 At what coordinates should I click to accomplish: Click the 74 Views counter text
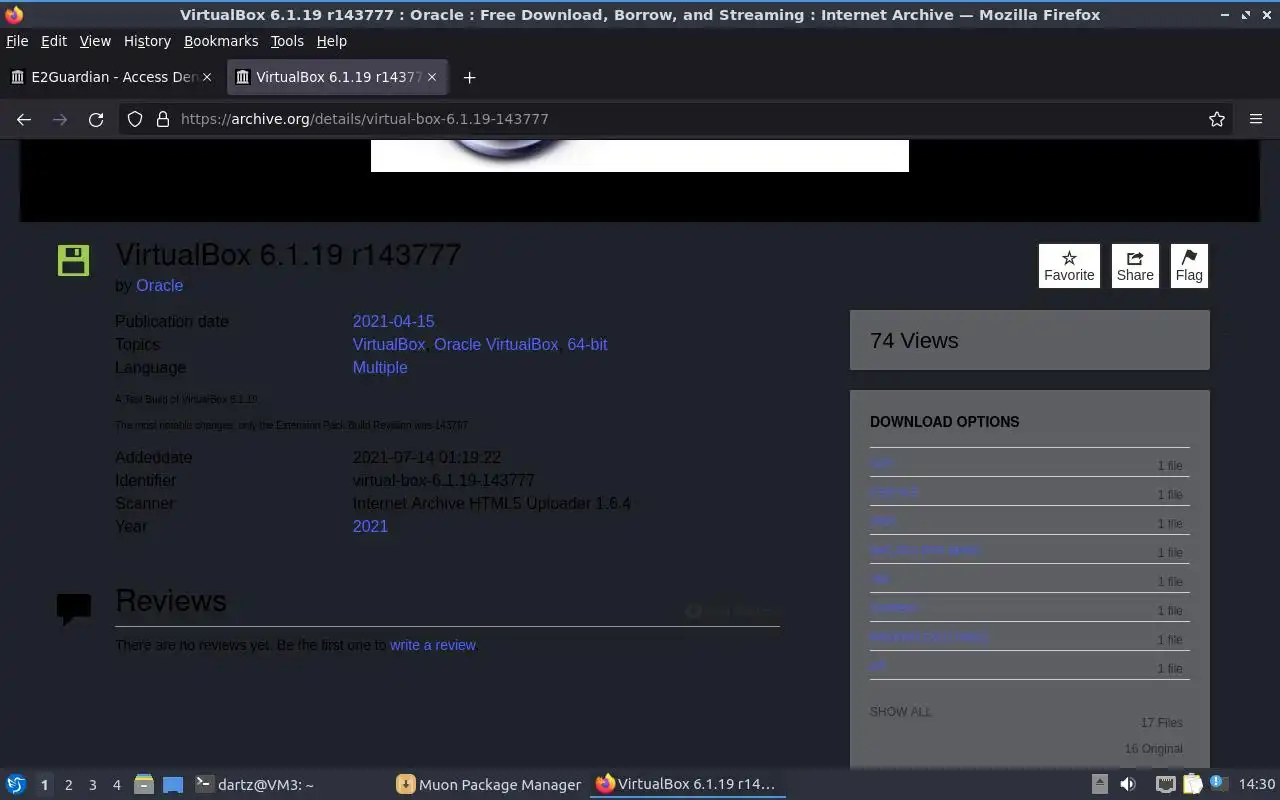[x=914, y=340]
